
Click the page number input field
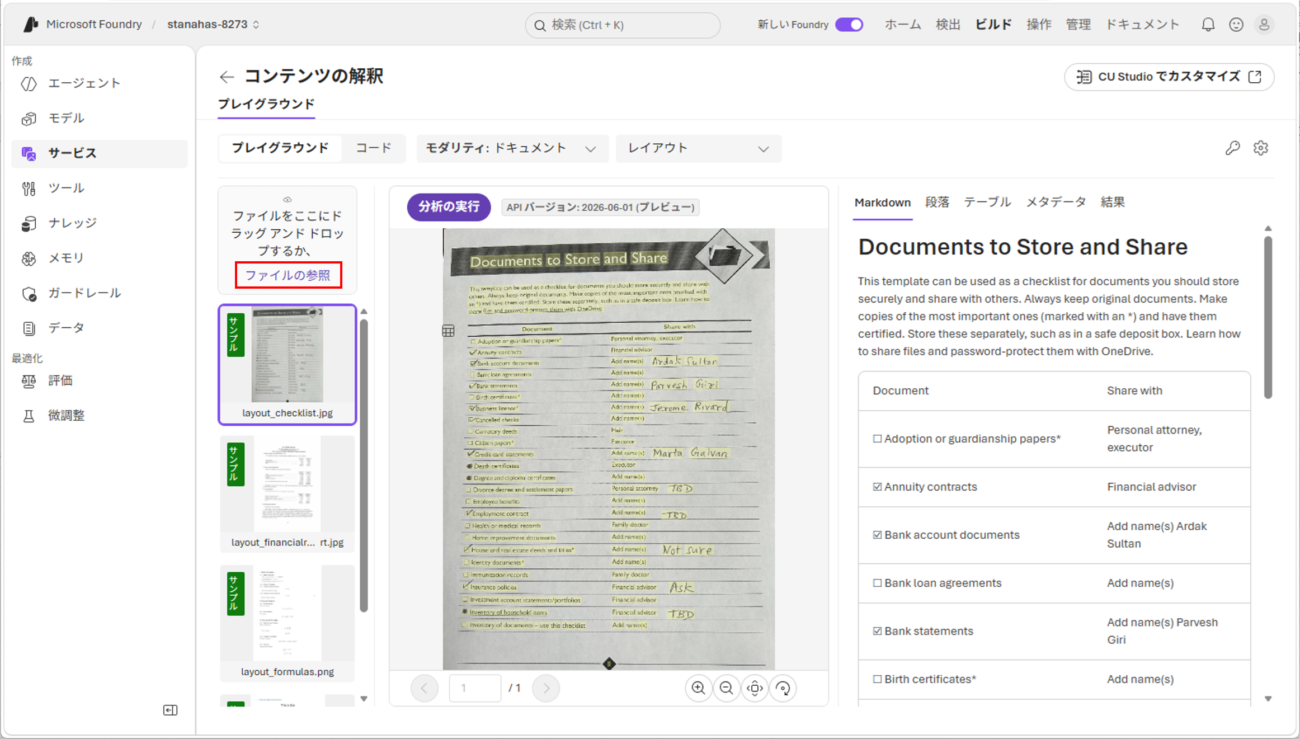pyautogui.click(x=475, y=688)
